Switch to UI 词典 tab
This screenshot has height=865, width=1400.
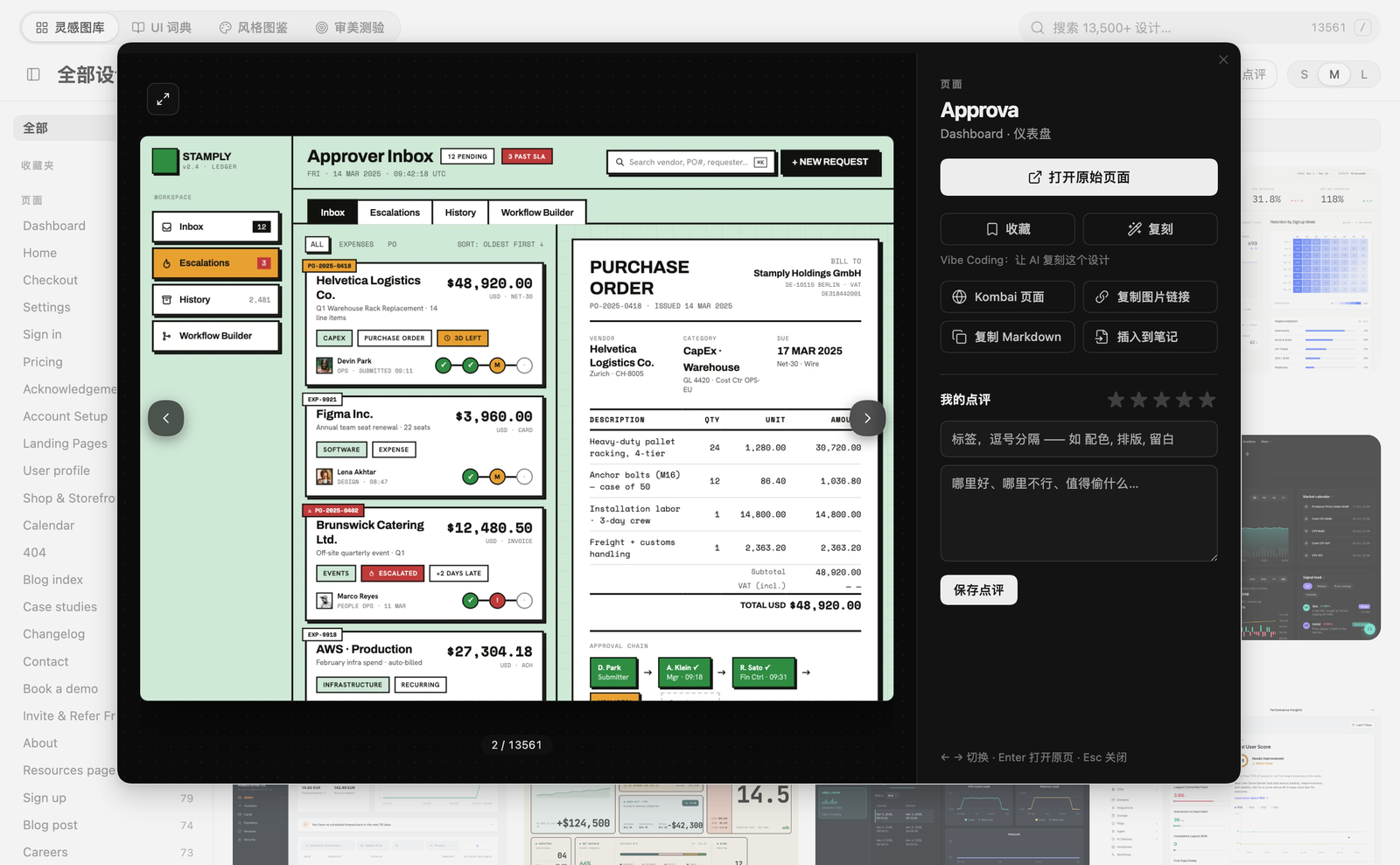(162, 28)
